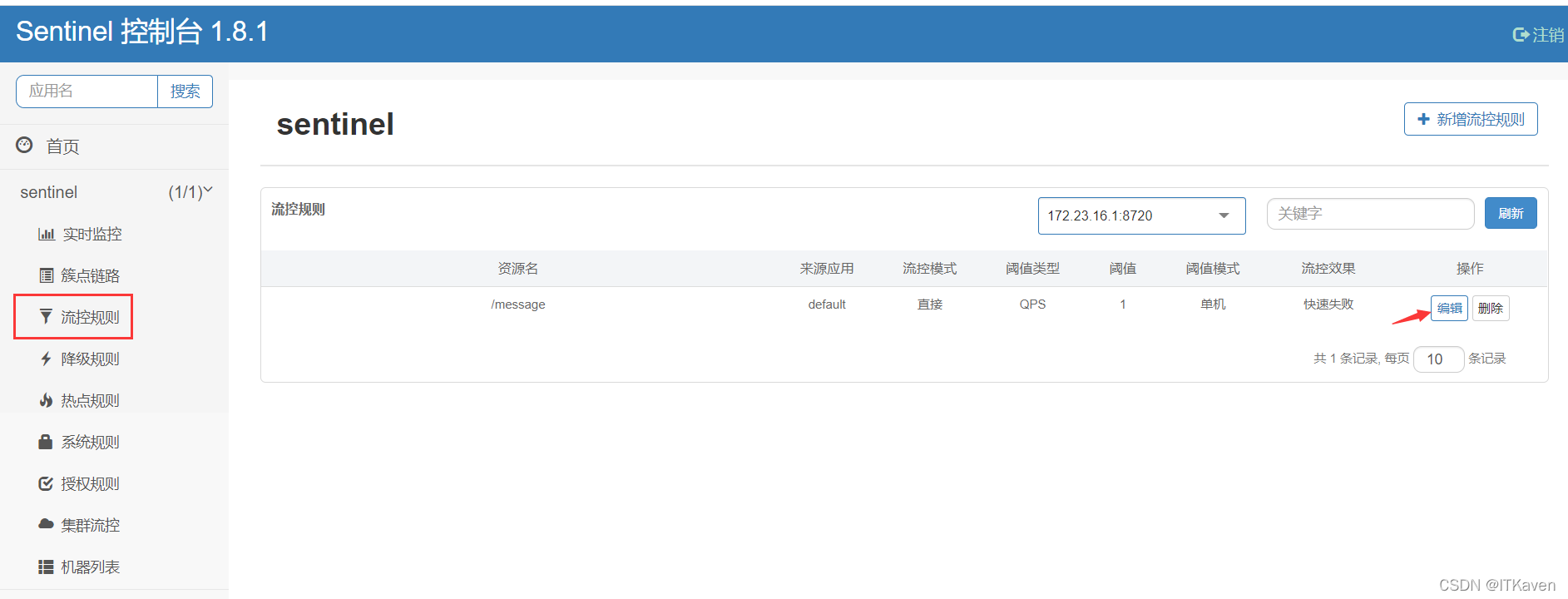Click the flame icon for 热点规则
The image size is (1568, 599).
click(47, 400)
